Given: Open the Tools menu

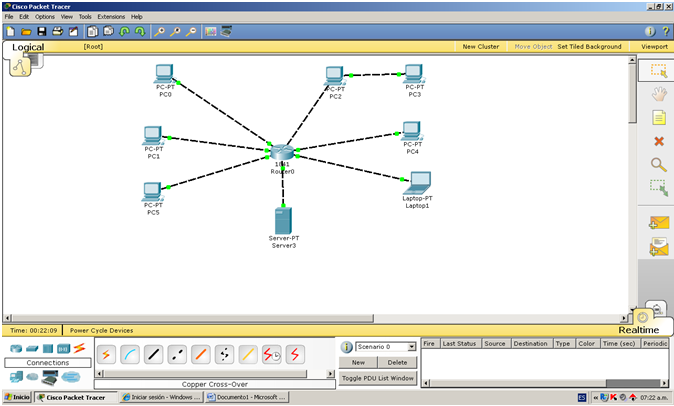Looking at the screenshot, I should 85,17.
